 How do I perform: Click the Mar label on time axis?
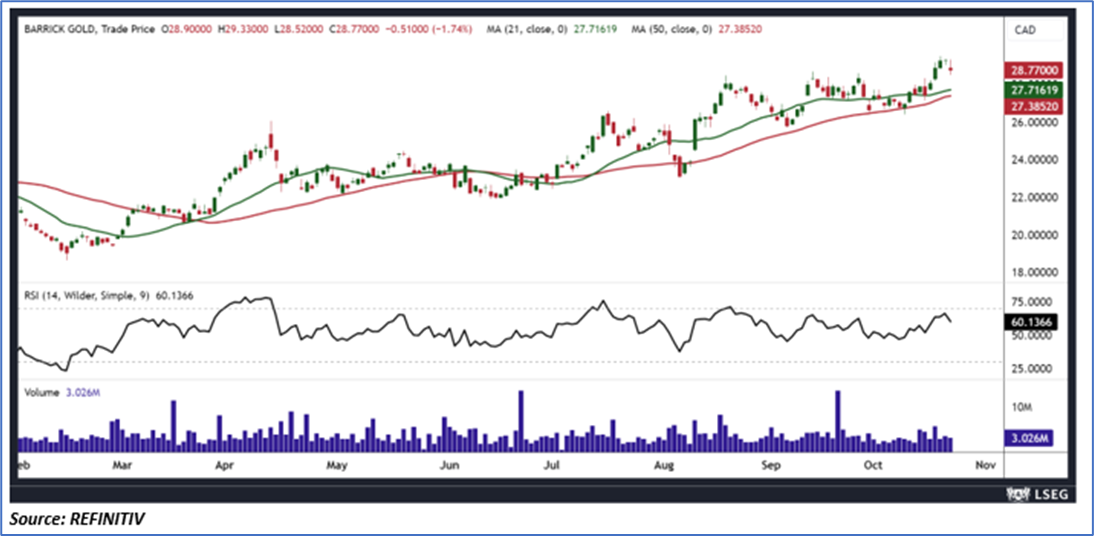(123, 465)
